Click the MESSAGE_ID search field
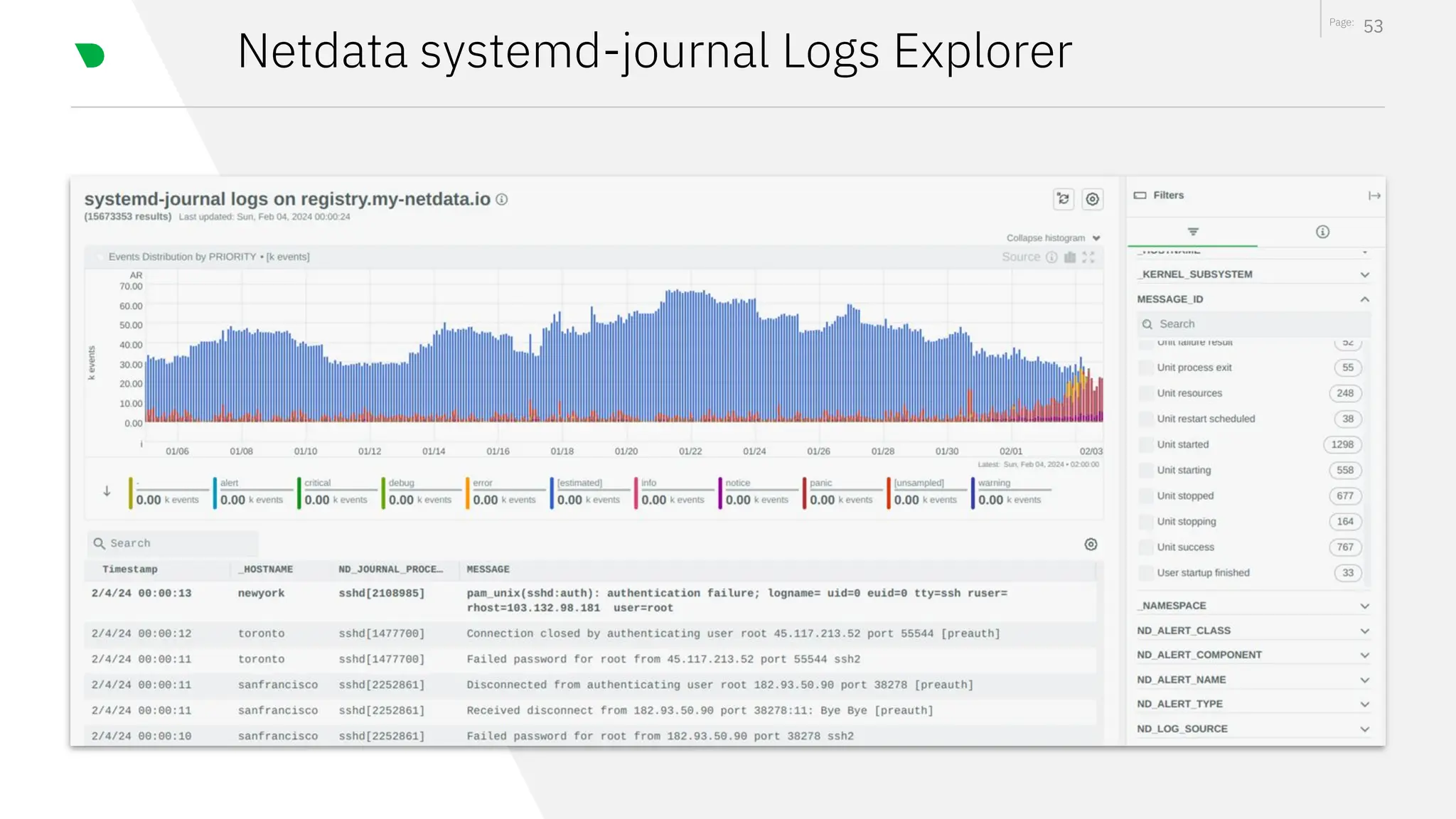Image resolution: width=1456 pixels, height=819 pixels. [x=1253, y=324]
